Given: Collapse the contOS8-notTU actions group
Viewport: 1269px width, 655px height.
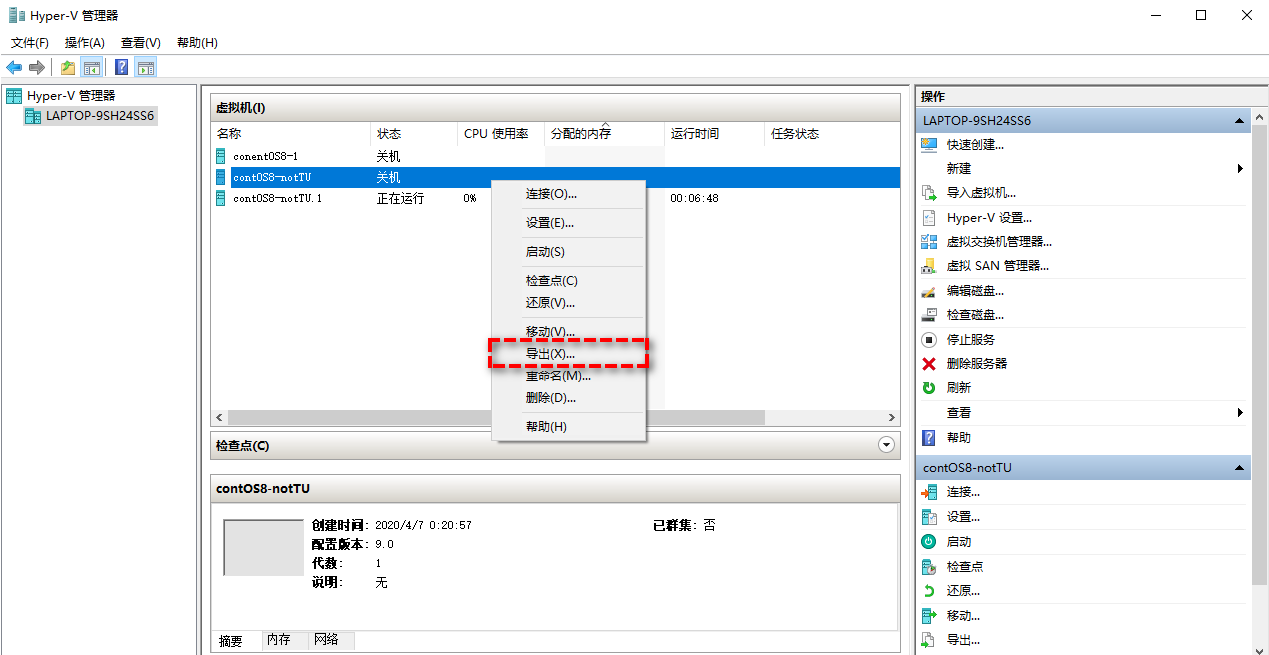Looking at the screenshot, I should coord(1240,468).
